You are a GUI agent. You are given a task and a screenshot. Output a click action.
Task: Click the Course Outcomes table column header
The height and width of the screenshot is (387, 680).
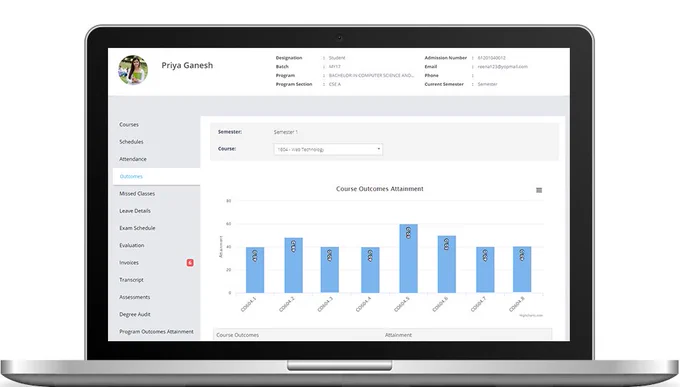tap(238, 335)
